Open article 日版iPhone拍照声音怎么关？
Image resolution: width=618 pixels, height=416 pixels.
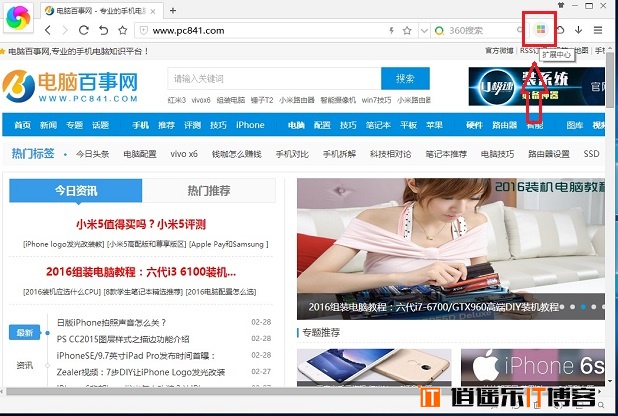click(x=112, y=323)
